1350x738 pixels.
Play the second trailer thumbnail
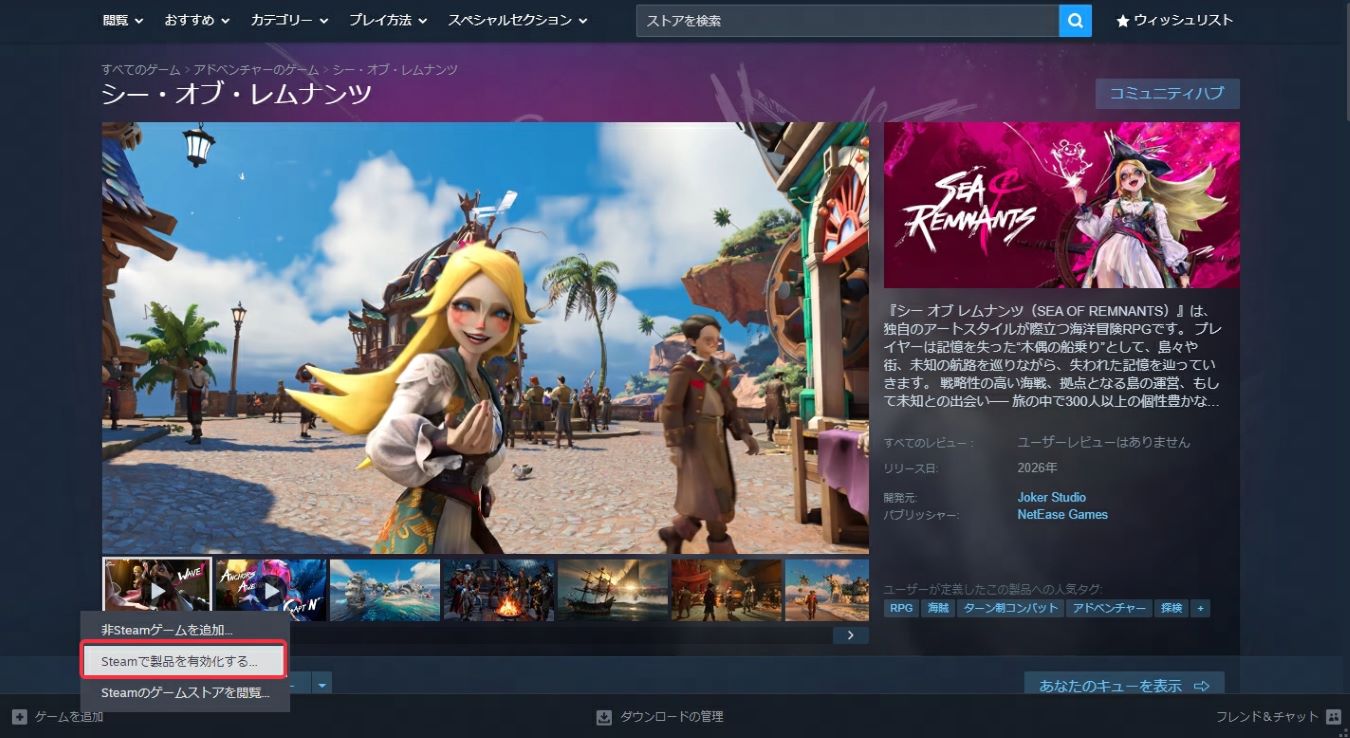[270, 590]
